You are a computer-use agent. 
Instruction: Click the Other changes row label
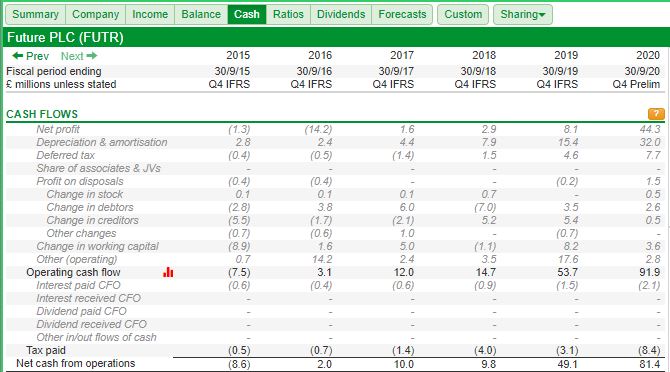[x=81, y=233]
